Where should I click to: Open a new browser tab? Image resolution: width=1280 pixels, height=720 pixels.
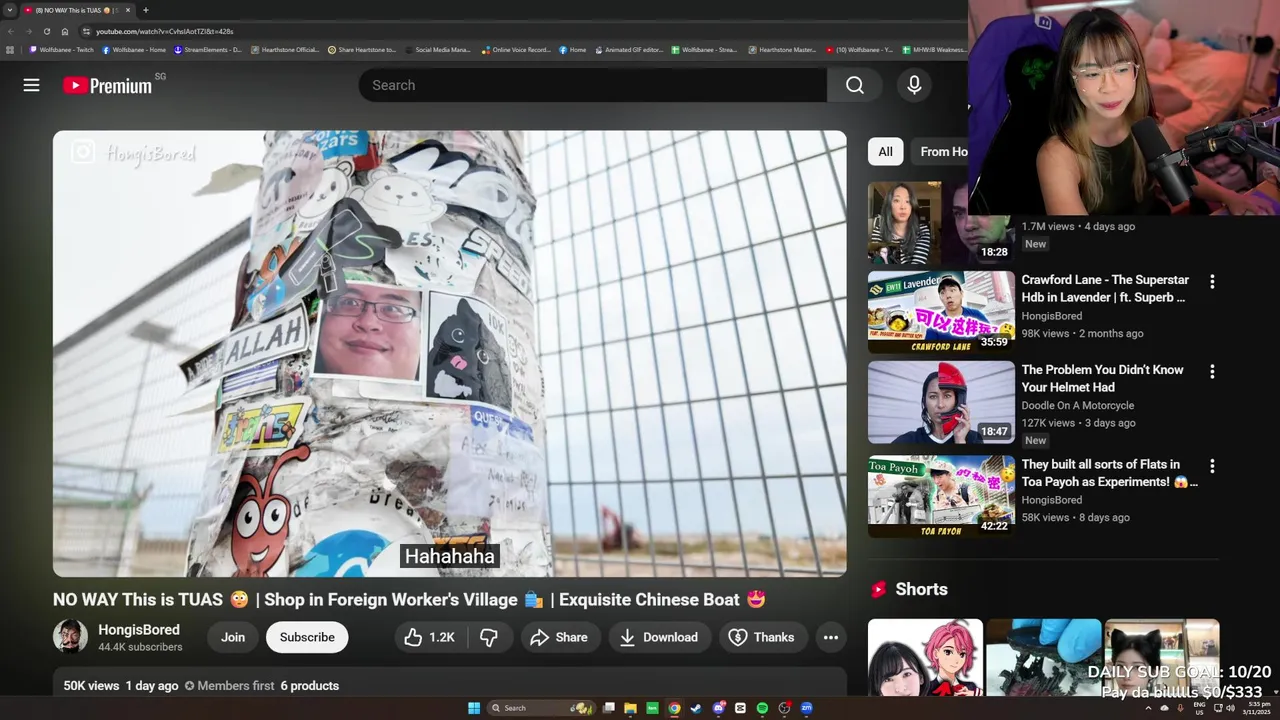pyautogui.click(x=146, y=10)
